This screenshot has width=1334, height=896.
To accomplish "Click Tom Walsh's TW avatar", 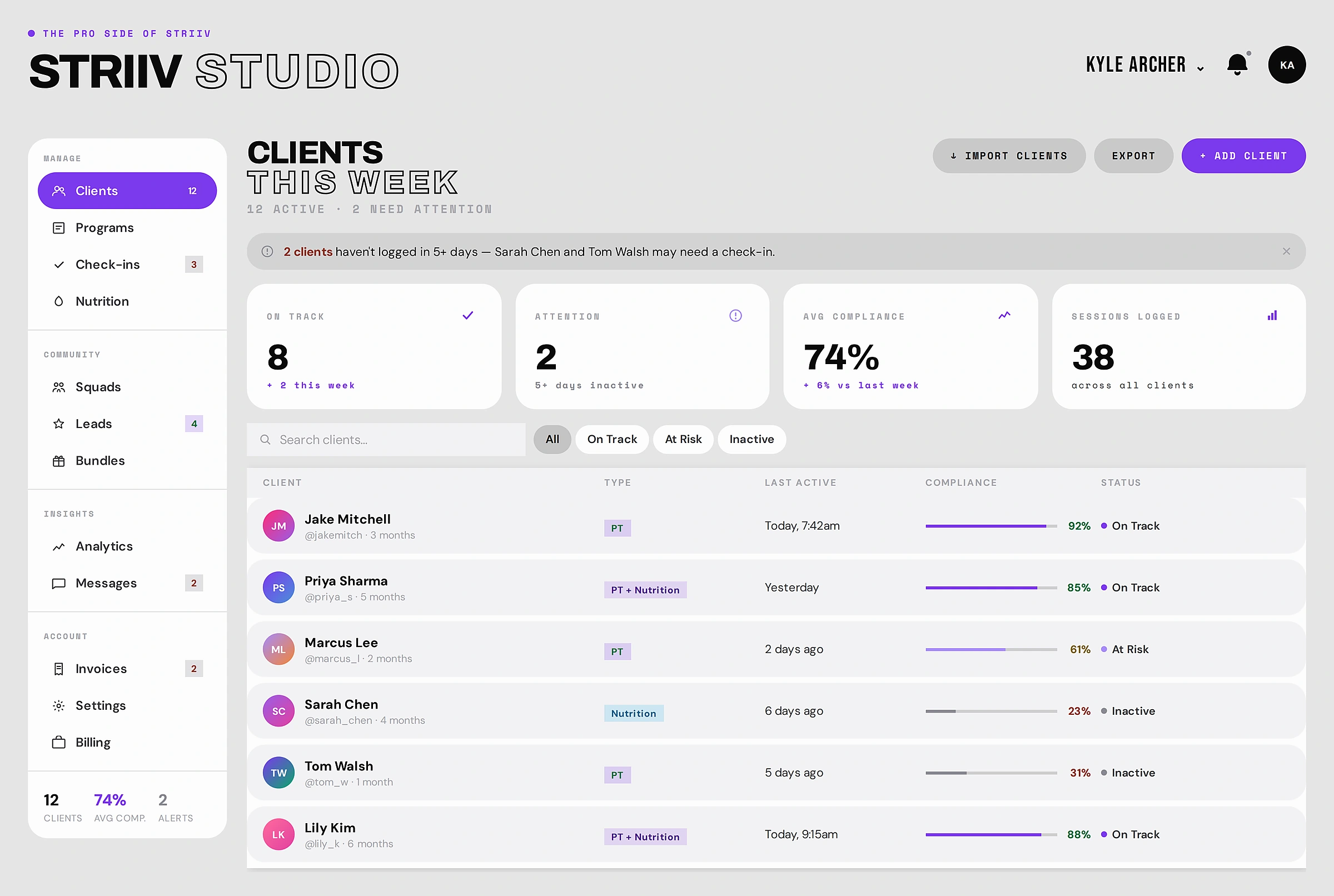I will pyautogui.click(x=279, y=773).
